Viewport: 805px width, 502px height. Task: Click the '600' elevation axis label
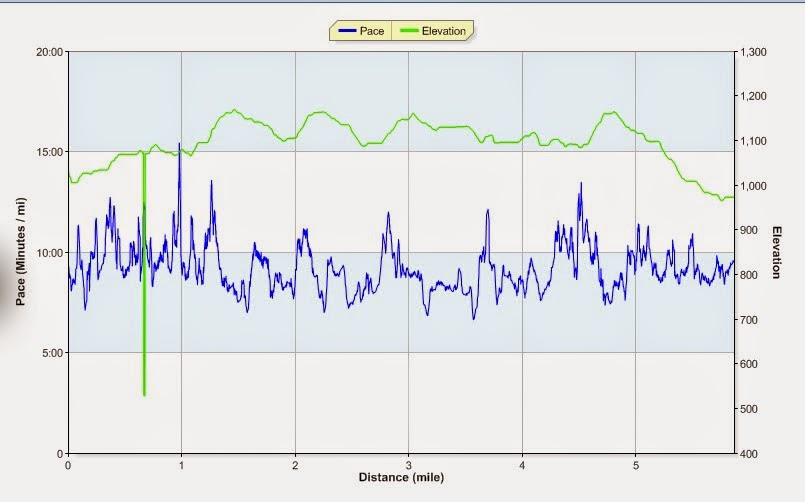point(750,364)
